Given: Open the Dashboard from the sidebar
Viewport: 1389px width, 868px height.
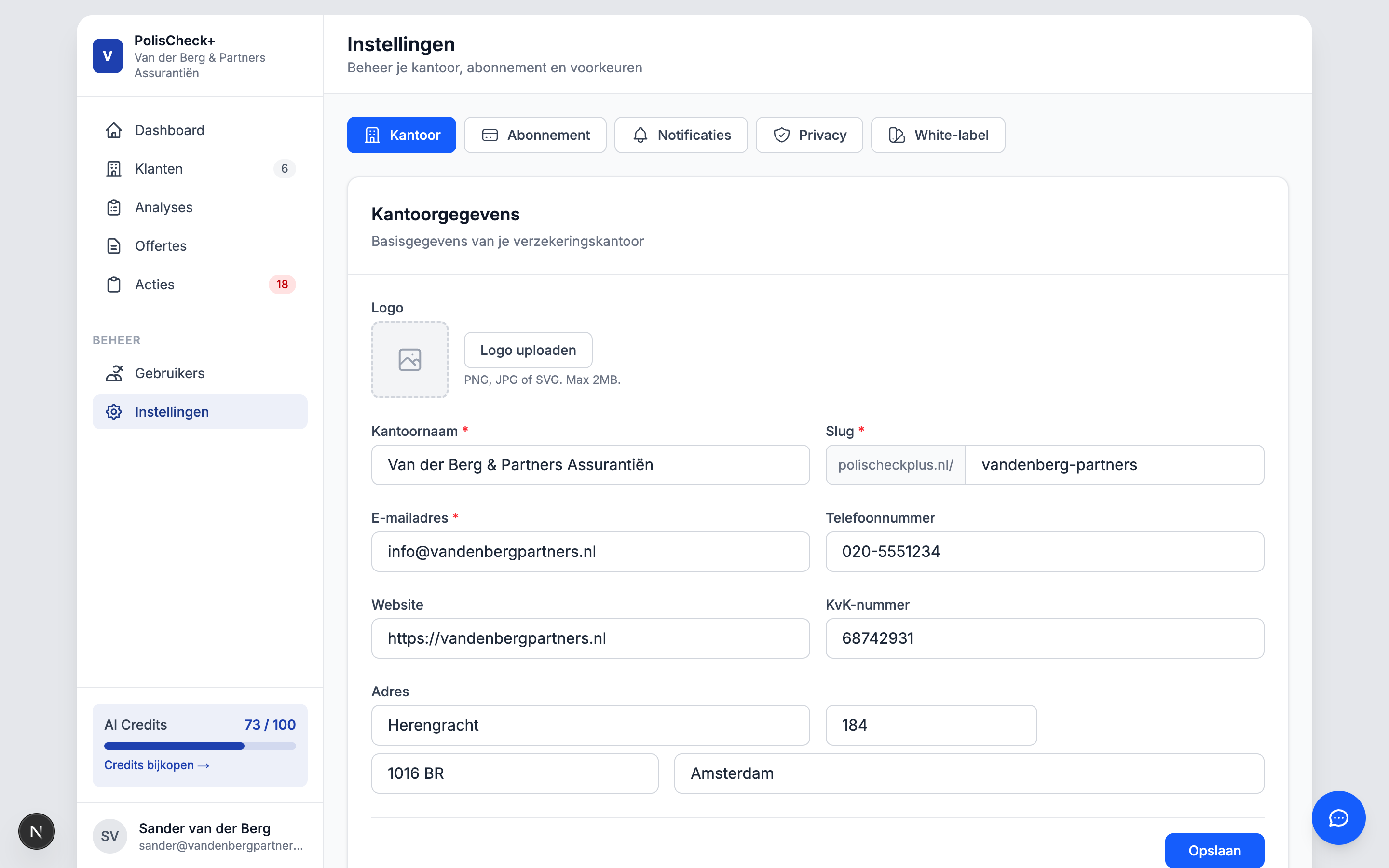Looking at the screenshot, I should (x=169, y=130).
